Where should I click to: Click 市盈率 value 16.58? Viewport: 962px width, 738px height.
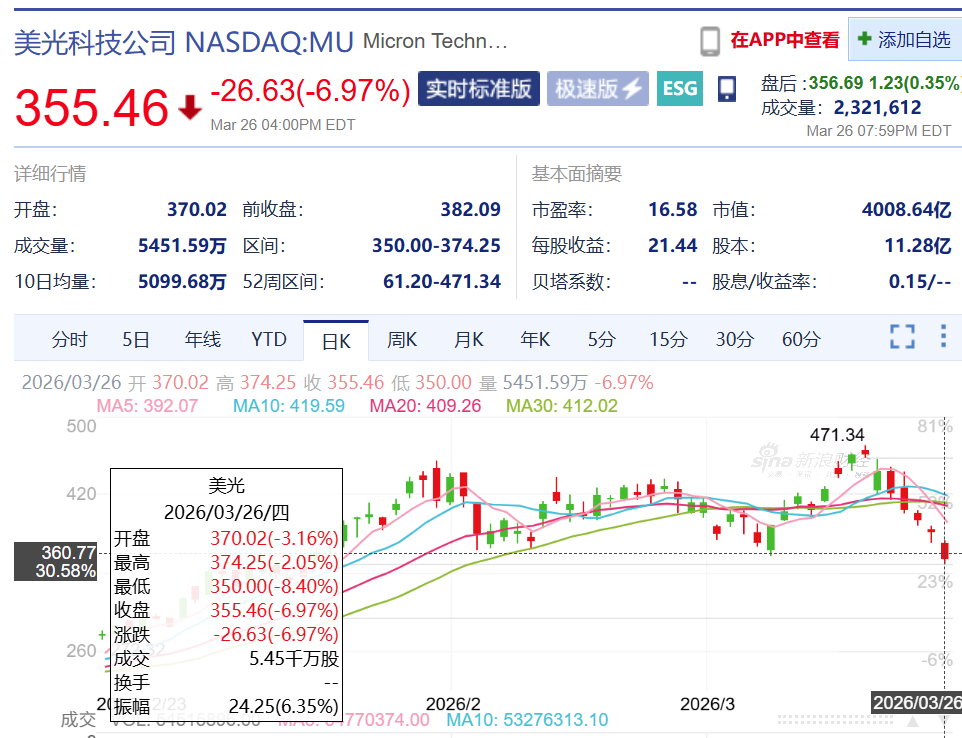[x=673, y=210]
